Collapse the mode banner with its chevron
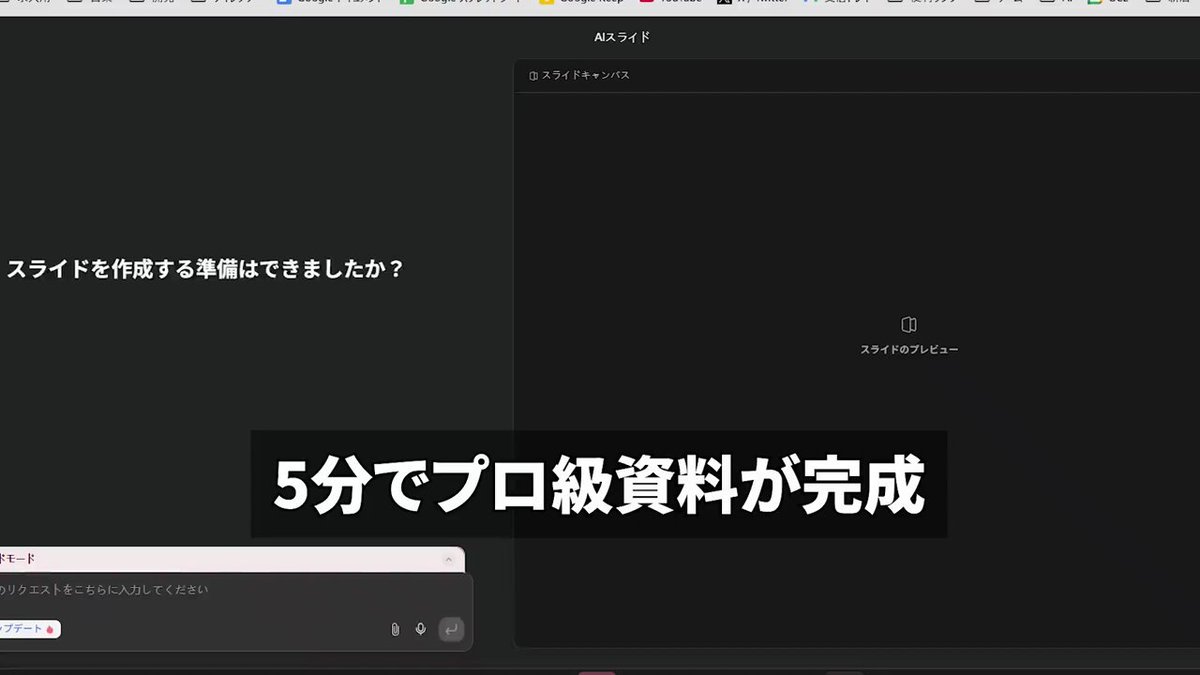This screenshot has width=1200, height=675. [448, 559]
